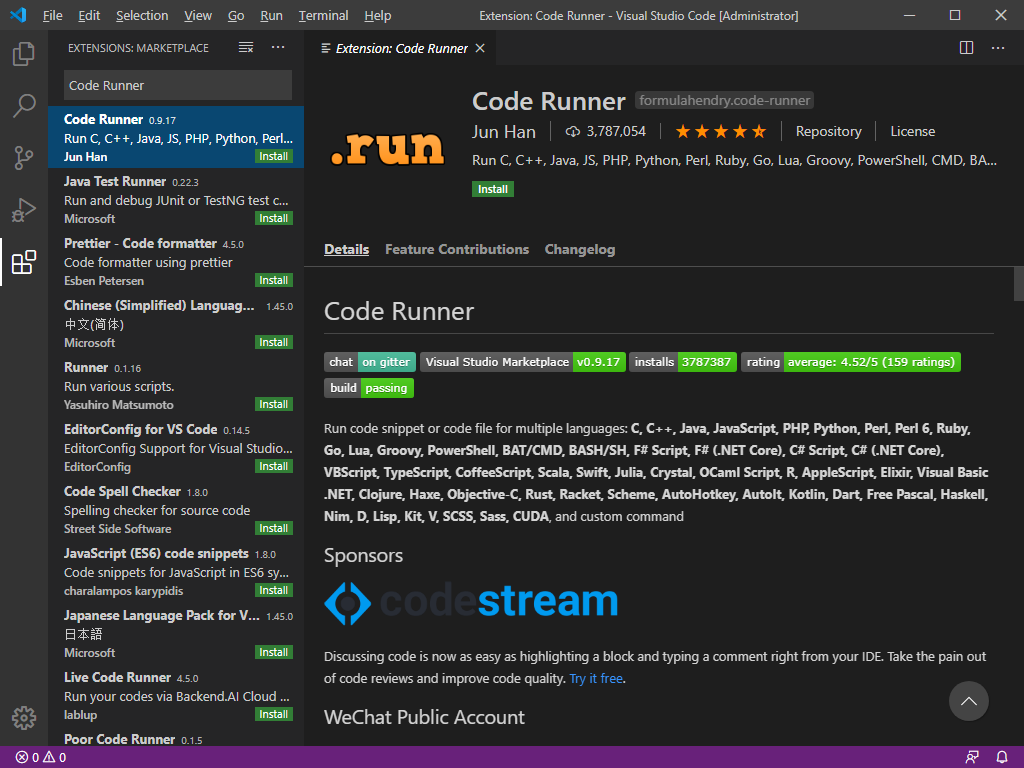
Task: Click the scroll-to-top arrow button
Action: pyautogui.click(x=968, y=701)
